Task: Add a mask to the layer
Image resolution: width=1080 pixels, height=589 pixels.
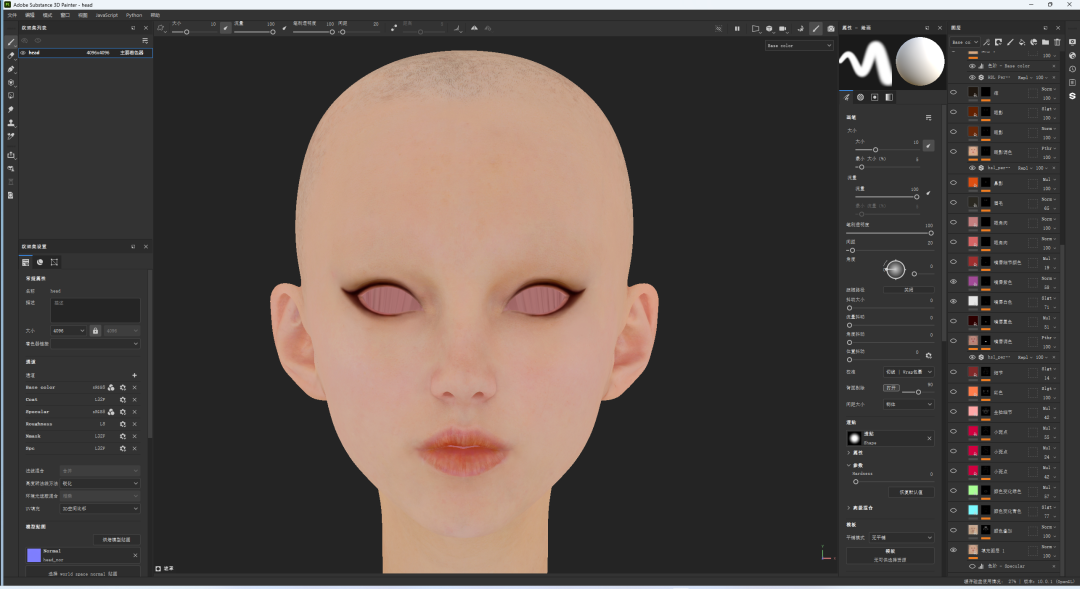Action: (x=999, y=42)
